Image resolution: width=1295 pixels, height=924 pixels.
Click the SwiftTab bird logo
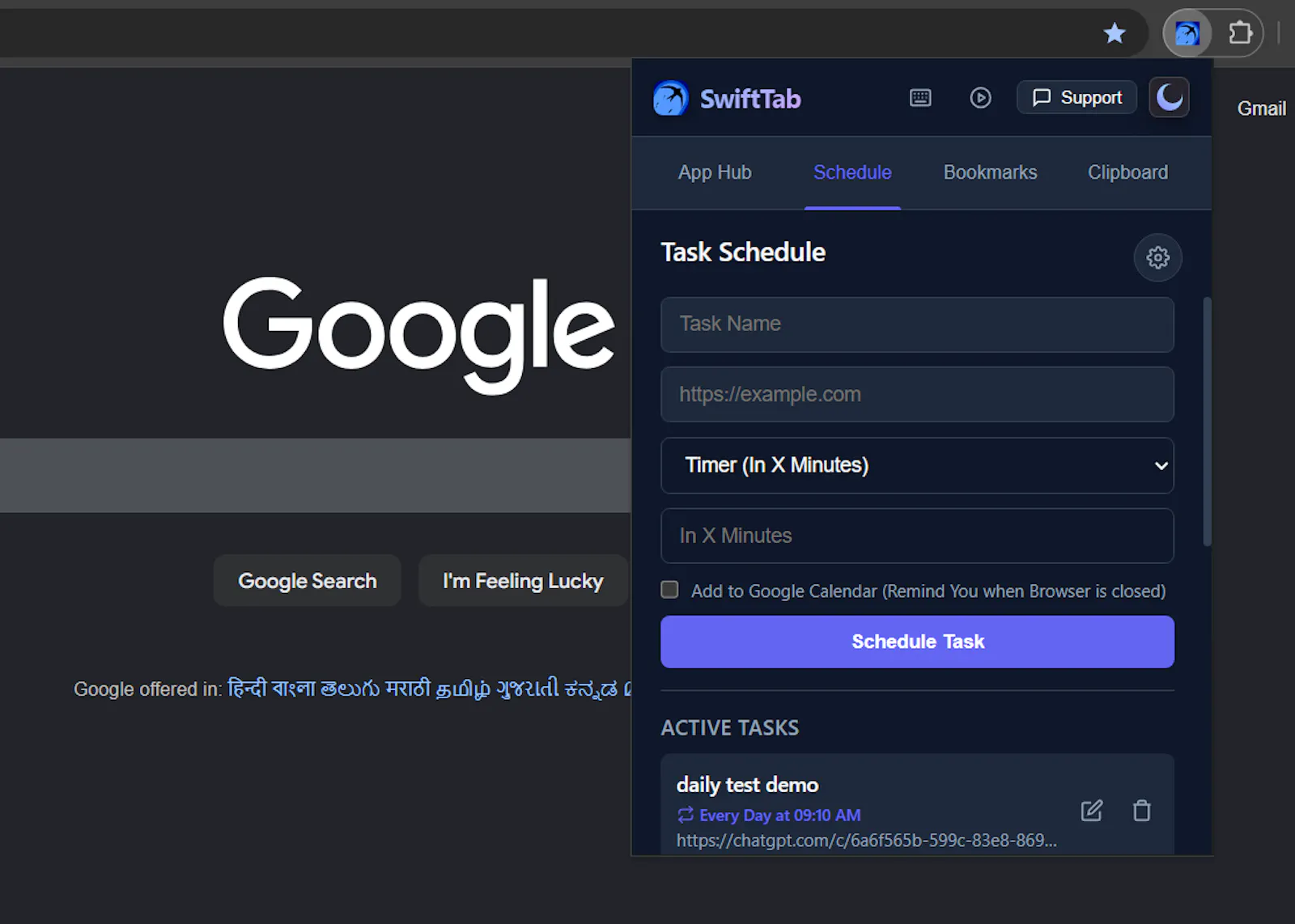[670, 99]
